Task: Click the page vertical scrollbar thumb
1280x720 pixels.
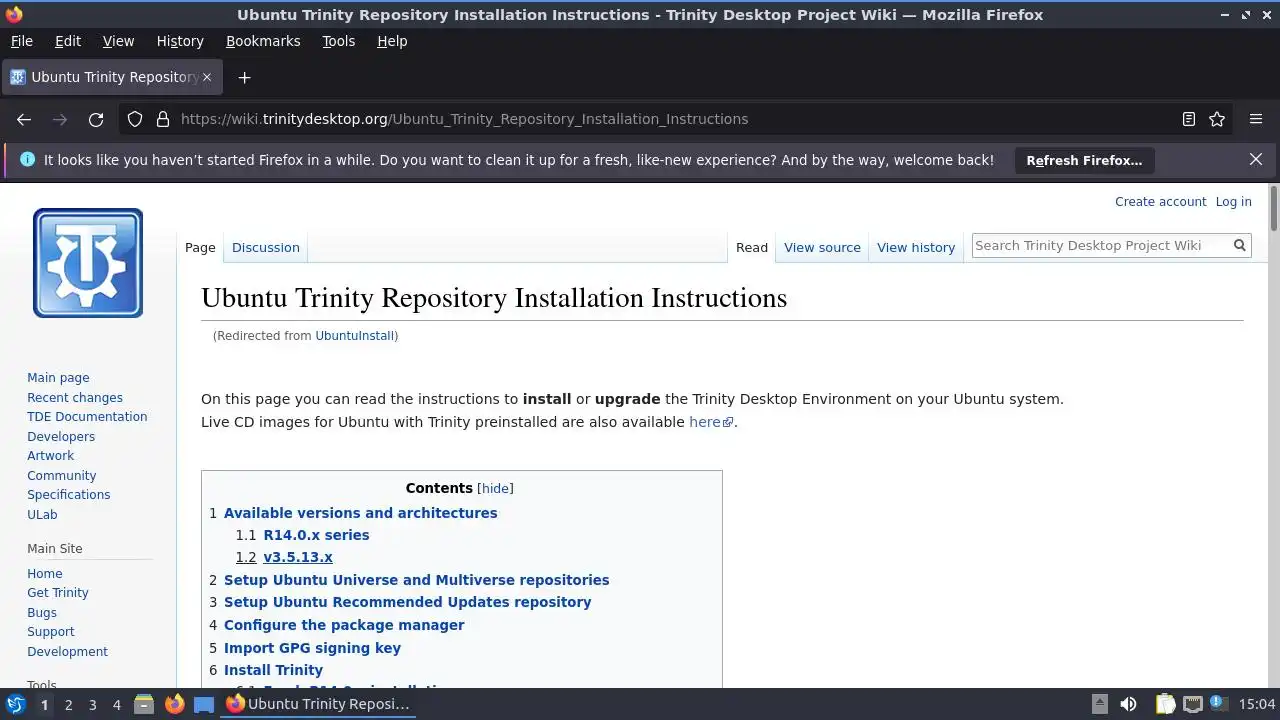Action: pos(1273,208)
